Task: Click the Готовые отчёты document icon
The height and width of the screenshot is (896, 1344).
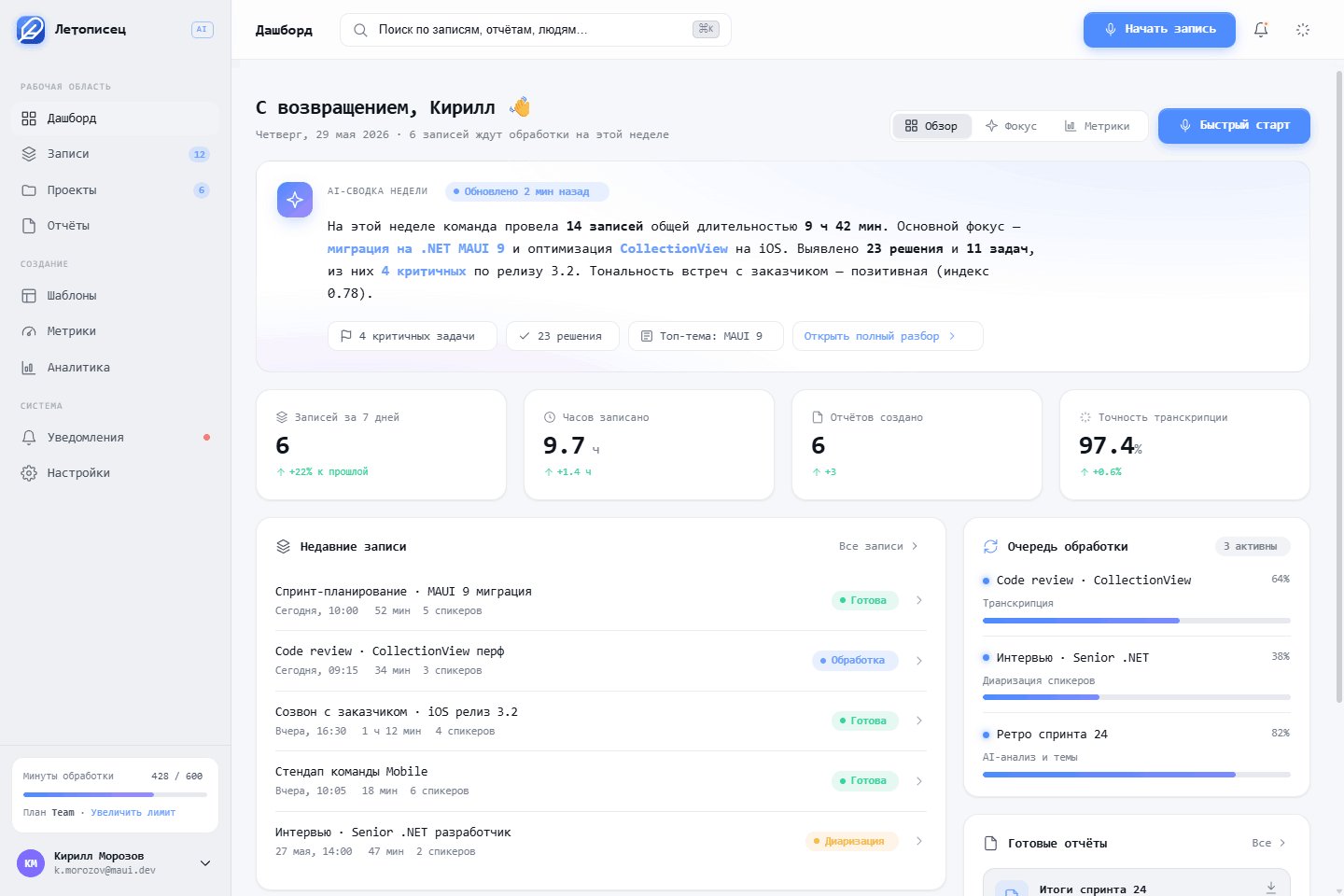Action: pyautogui.click(x=991, y=844)
